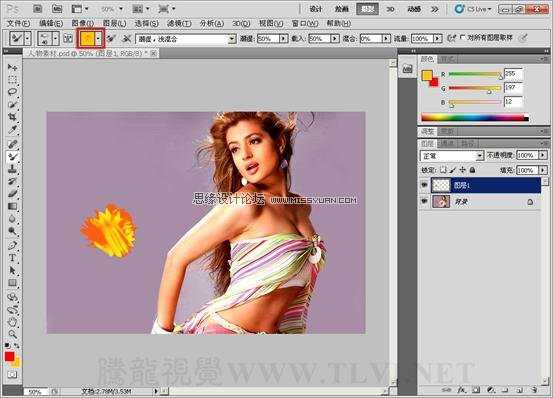The width and height of the screenshot is (553, 398).
Task: Select the Path Selection tool
Action: click(x=12, y=270)
